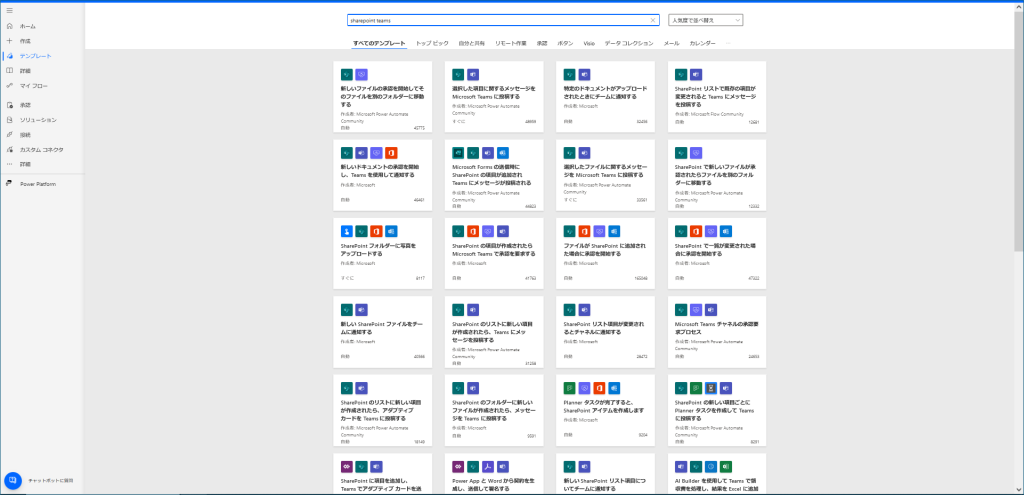
Task: Click the page's vertical scrollbar thumb
Action: tap(1019, 131)
